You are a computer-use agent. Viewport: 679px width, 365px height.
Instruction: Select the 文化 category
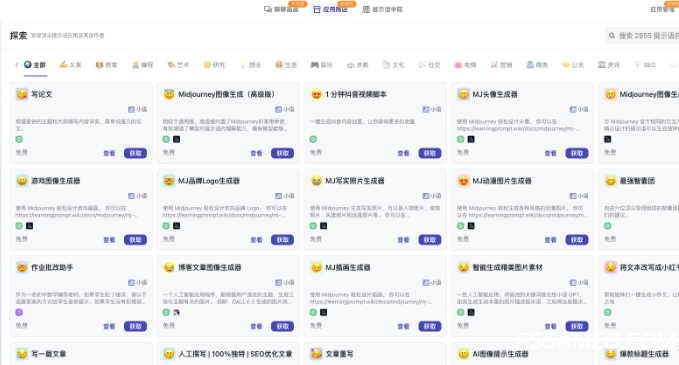click(x=394, y=65)
